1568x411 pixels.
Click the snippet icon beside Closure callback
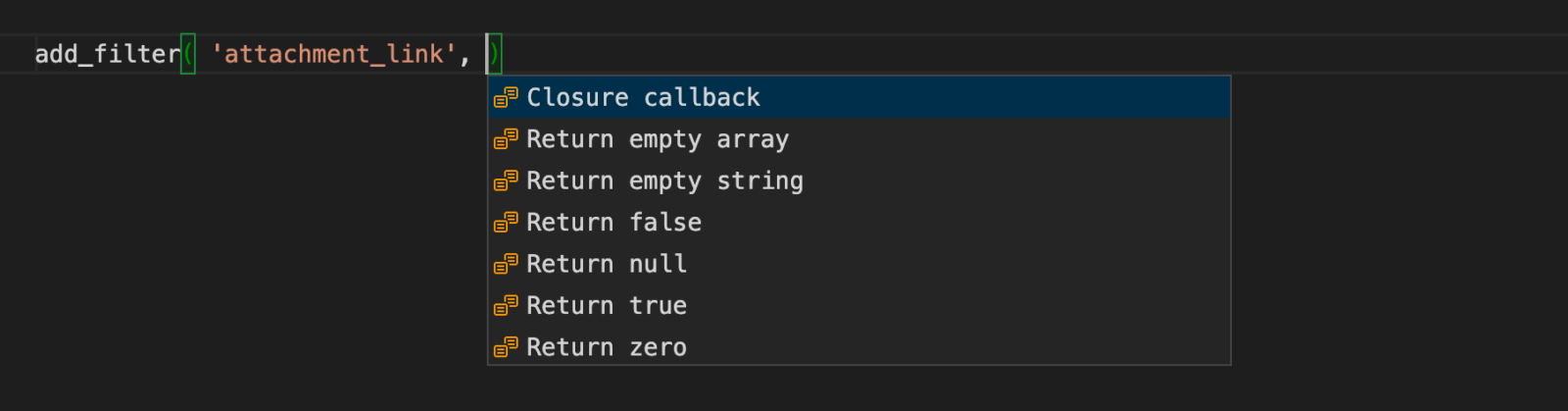[x=506, y=97]
